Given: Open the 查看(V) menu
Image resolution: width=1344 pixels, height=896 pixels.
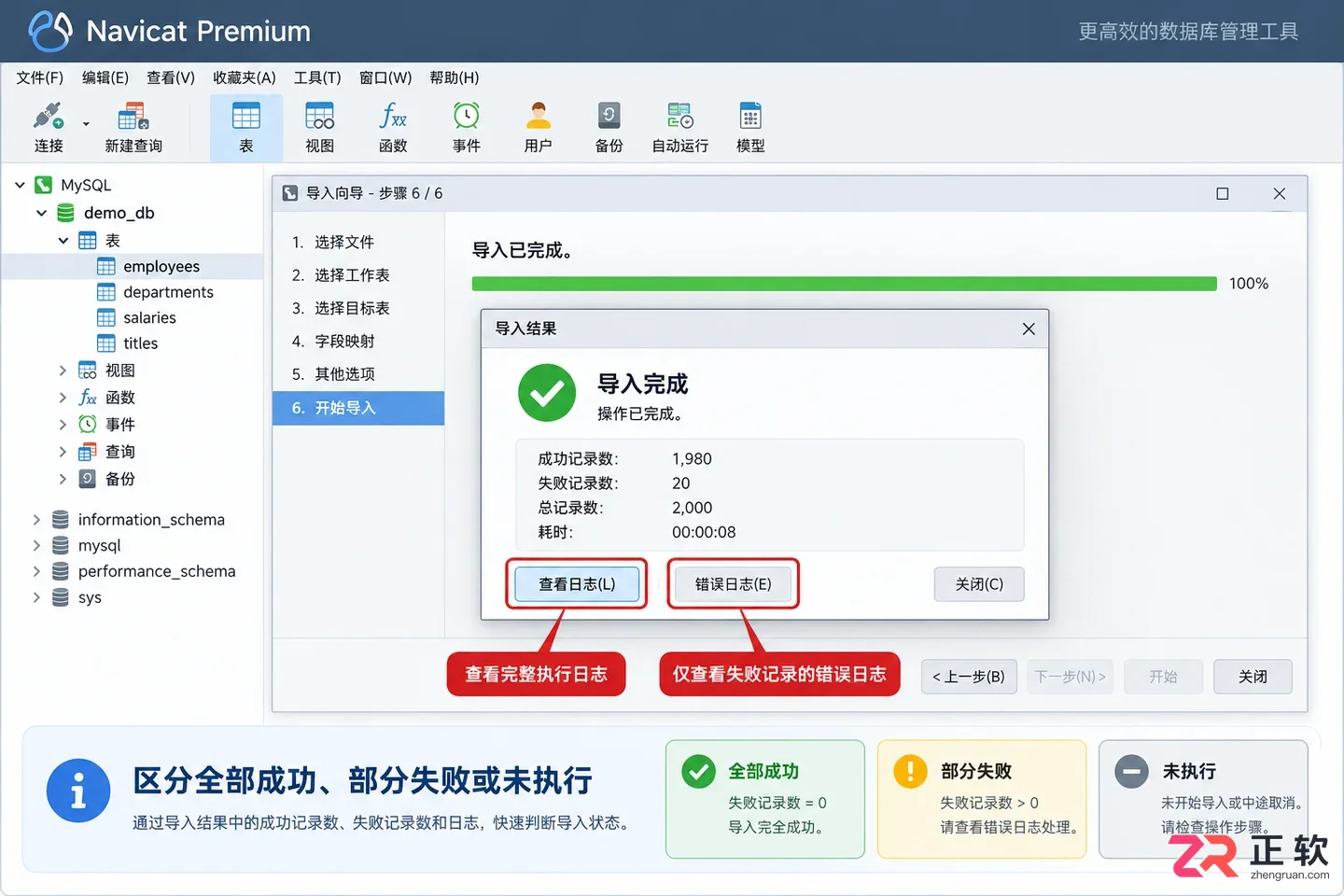Looking at the screenshot, I should (171, 77).
